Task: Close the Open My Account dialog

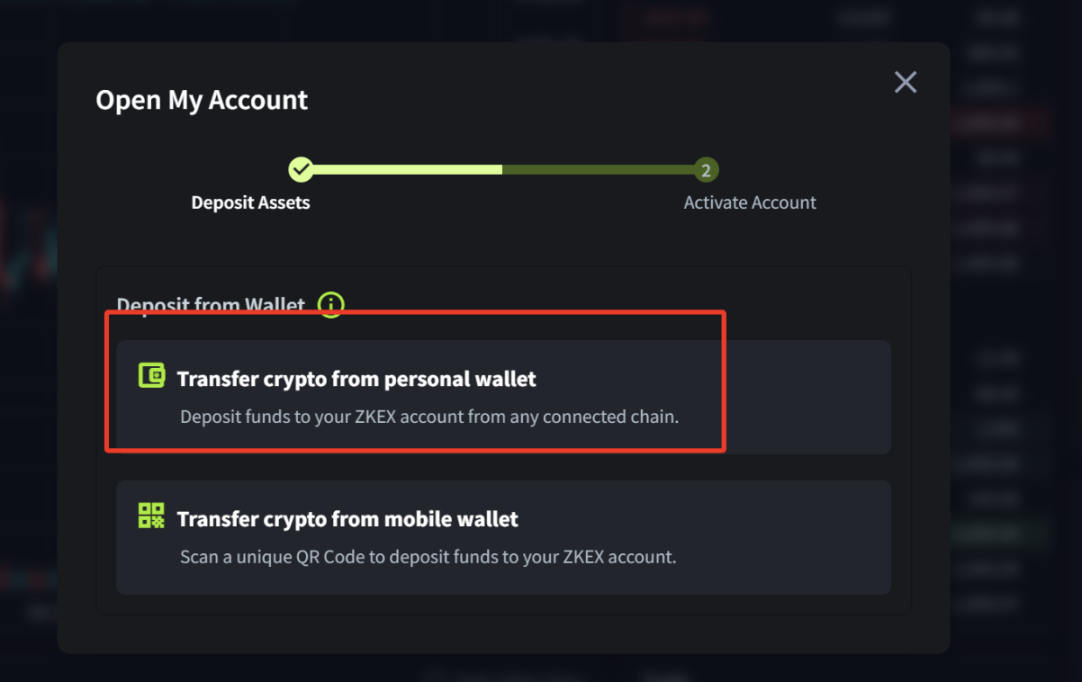Action: [x=905, y=82]
